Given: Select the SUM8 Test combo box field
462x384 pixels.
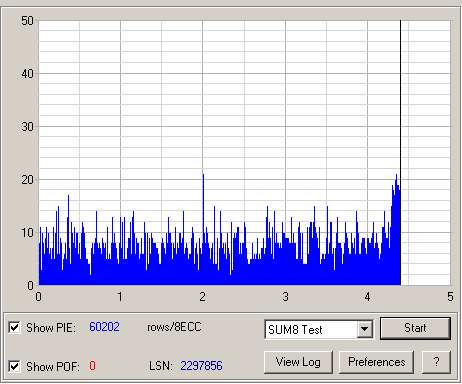Looking at the screenshot, I should [319, 329].
